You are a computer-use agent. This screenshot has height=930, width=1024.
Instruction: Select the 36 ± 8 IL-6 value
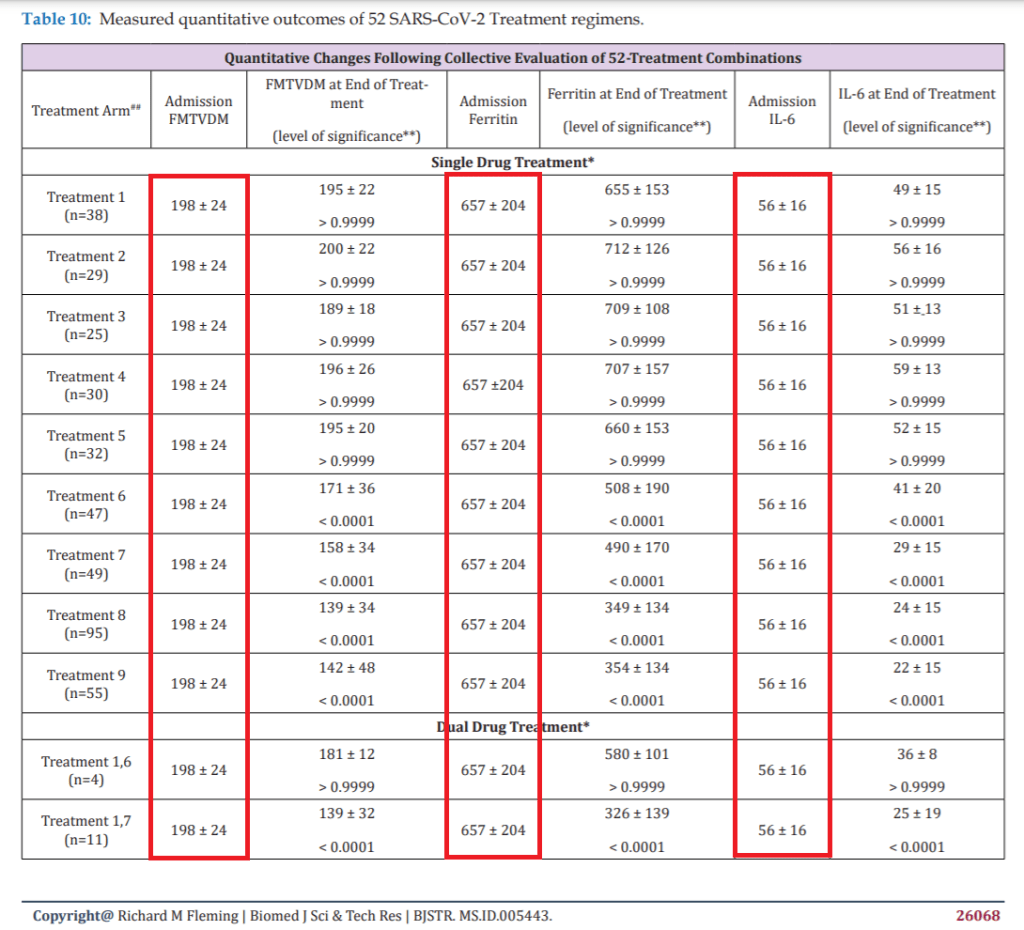(x=917, y=754)
